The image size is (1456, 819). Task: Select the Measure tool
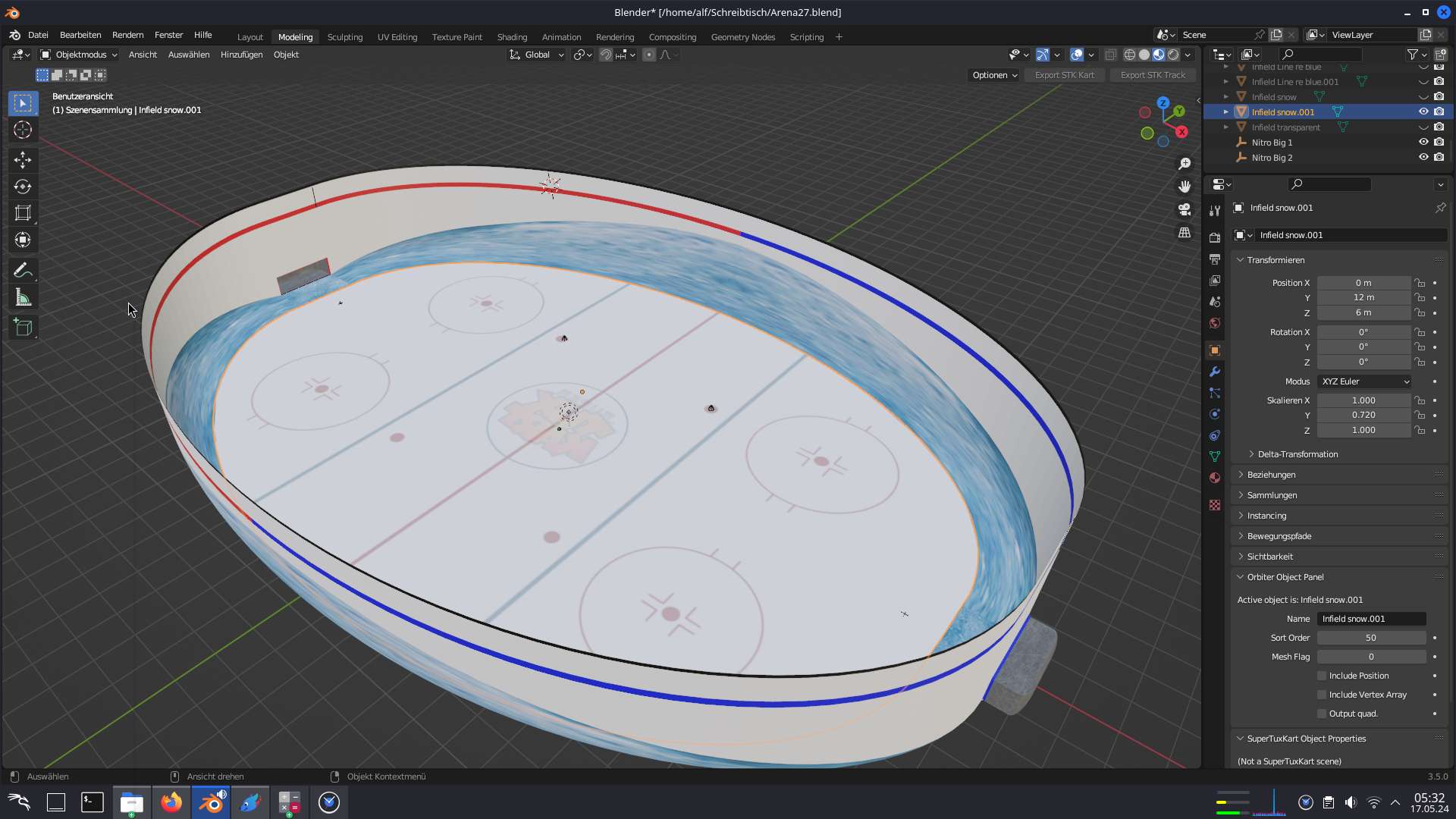pos(23,298)
